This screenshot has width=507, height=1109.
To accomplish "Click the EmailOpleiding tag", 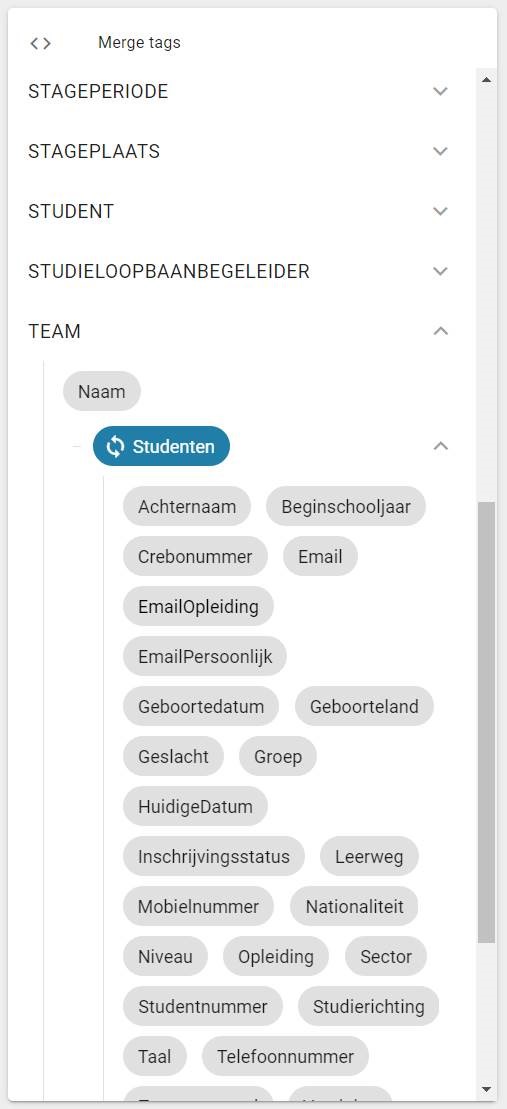I will pyautogui.click(x=198, y=606).
